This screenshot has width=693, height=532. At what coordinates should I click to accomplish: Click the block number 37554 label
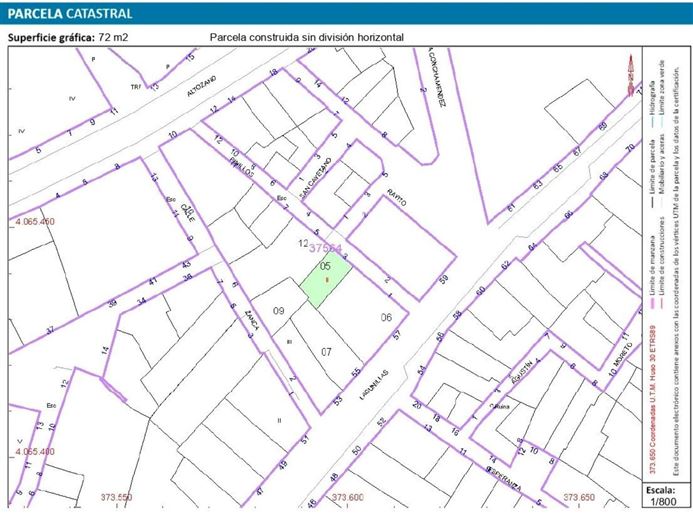pyautogui.click(x=325, y=248)
